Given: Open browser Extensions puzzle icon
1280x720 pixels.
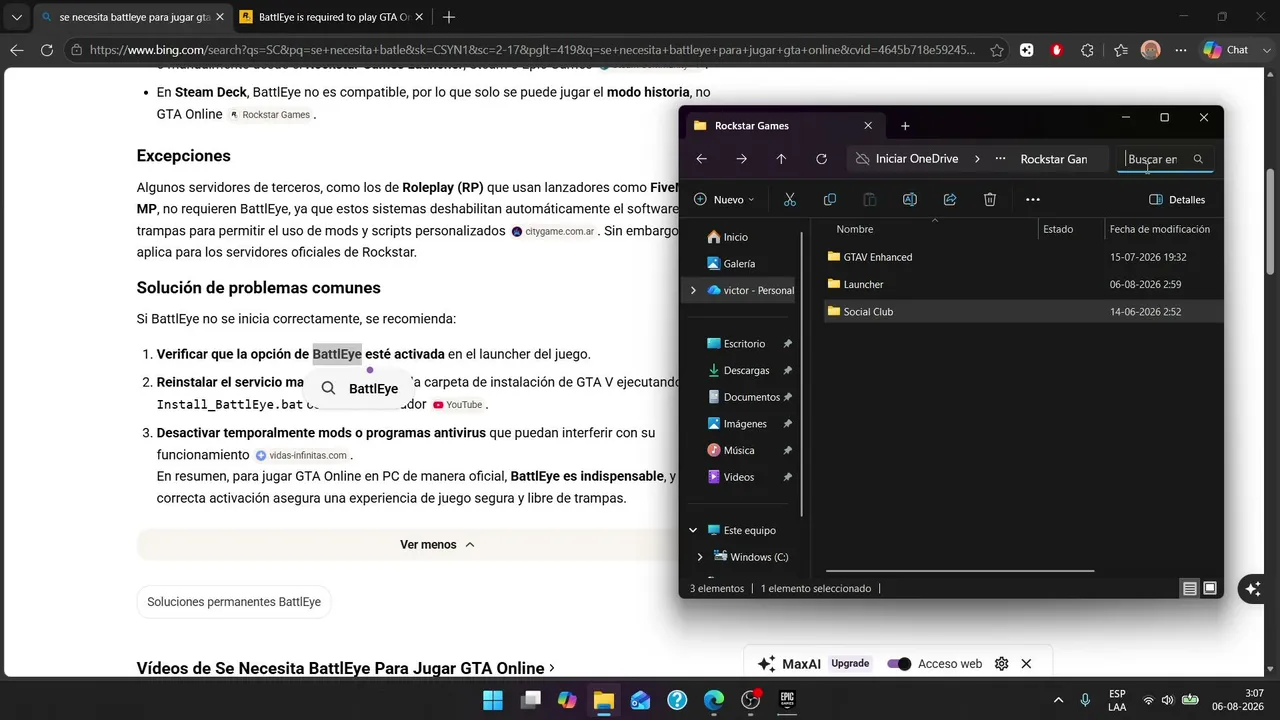Looking at the screenshot, I should click(x=1088, y=50).
